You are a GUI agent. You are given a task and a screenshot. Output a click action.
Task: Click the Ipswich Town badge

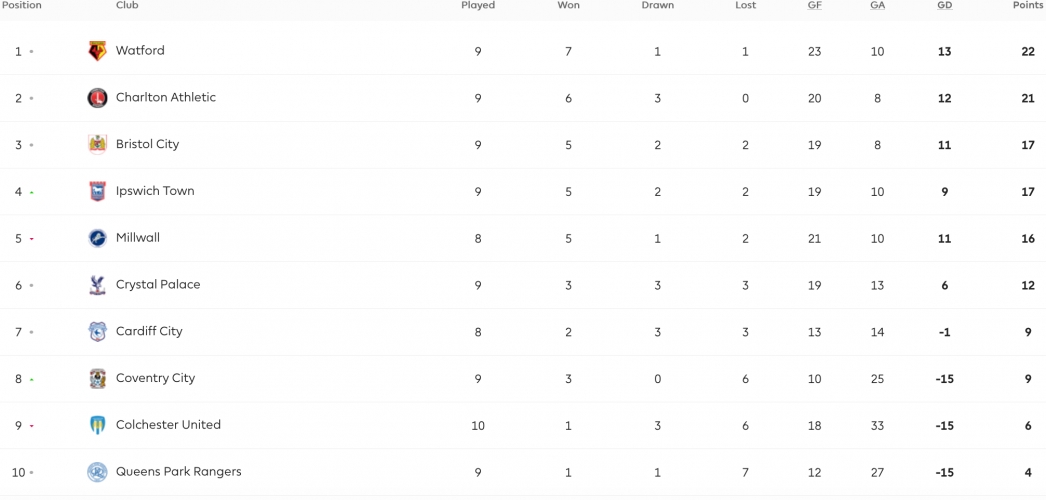click(97, 191)
